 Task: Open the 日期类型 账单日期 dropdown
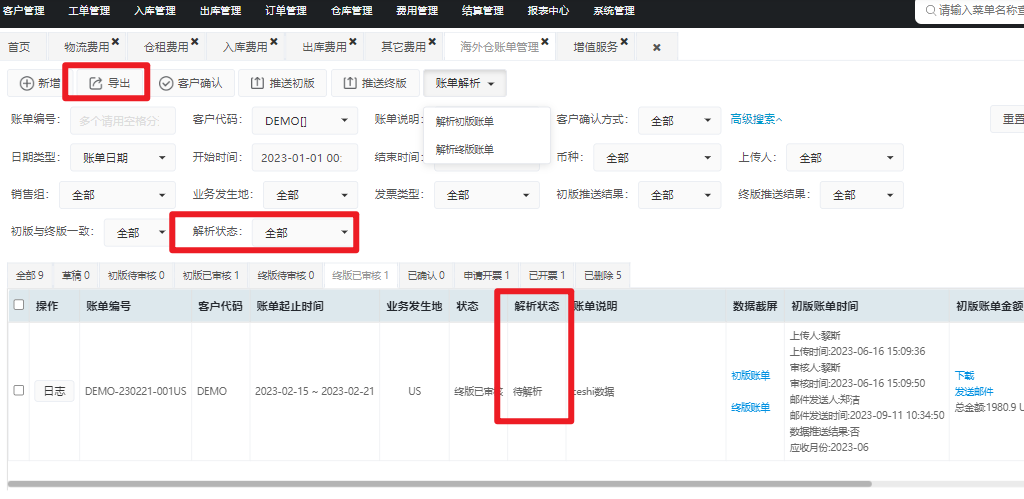[123, 157]
